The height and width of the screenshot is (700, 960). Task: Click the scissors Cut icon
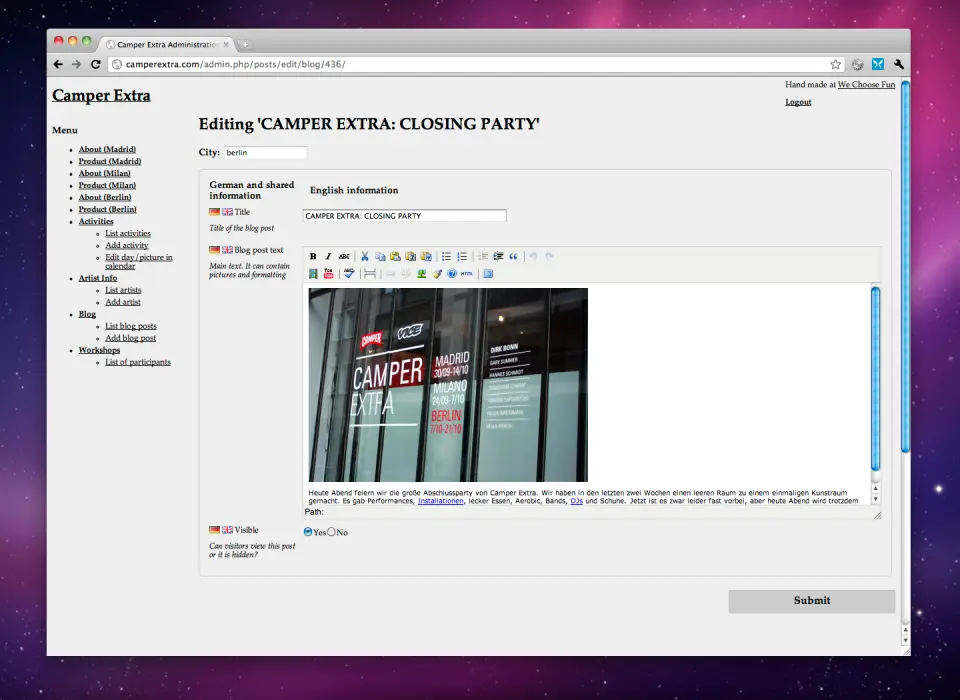coord(365,257)
